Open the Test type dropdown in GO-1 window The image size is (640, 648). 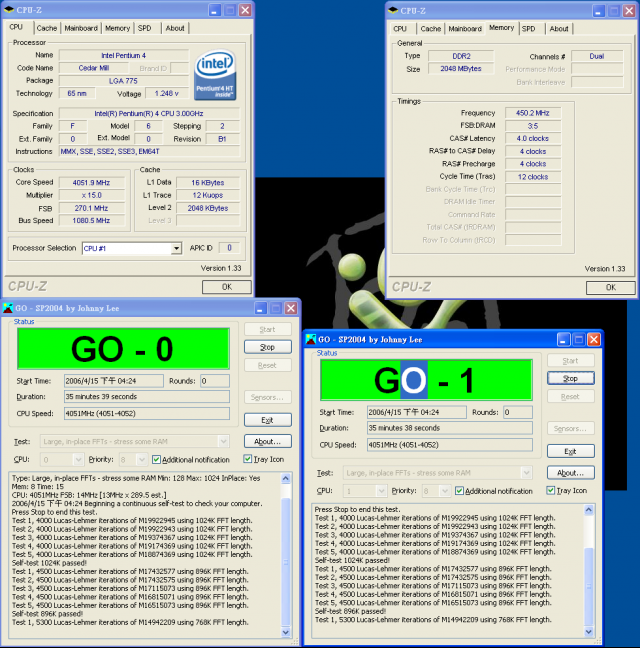(x=526, y=473)
